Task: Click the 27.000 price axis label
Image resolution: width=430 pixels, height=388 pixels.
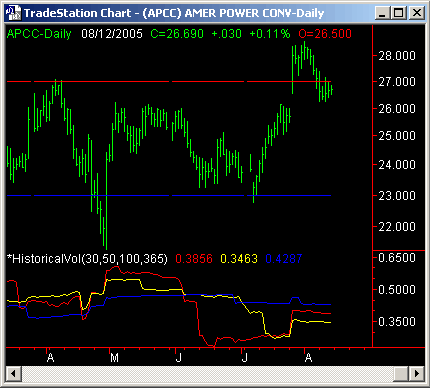Action: tap(397, 82)
